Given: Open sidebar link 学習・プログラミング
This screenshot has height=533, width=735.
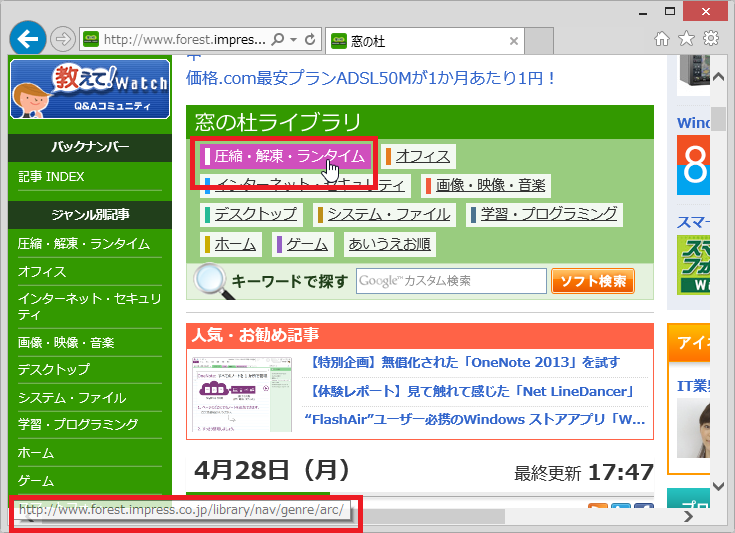Looking at the screenshot, I should [78, 424].
